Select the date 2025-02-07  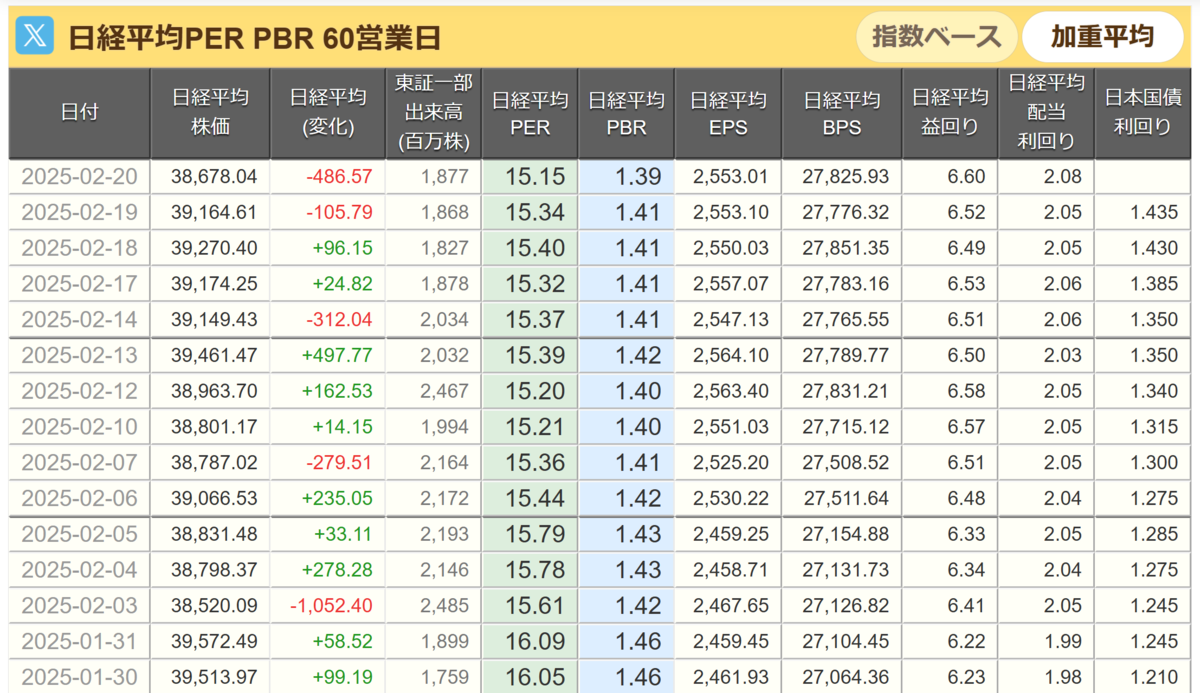tap(79, 463)
